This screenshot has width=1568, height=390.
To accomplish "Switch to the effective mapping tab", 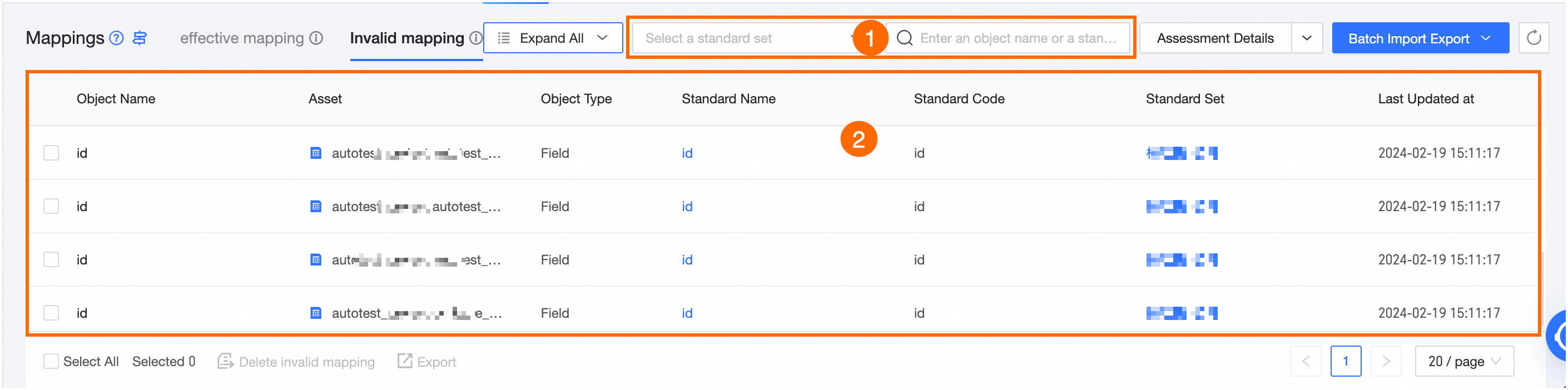I will [x=242, y=38].
